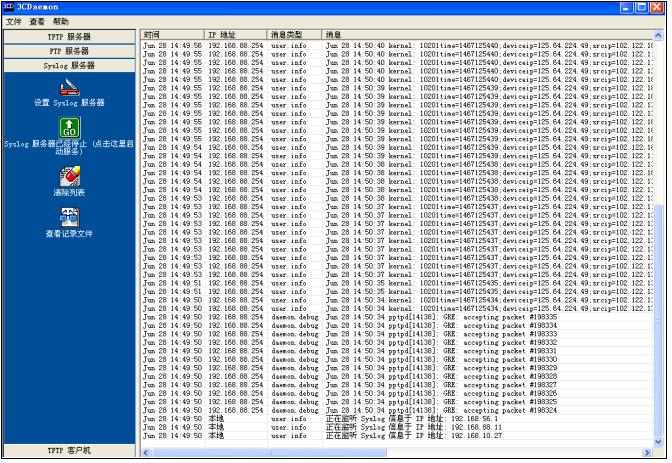Sort by the 消息 column header
This screenshot has height=463, width=672.
487,35
